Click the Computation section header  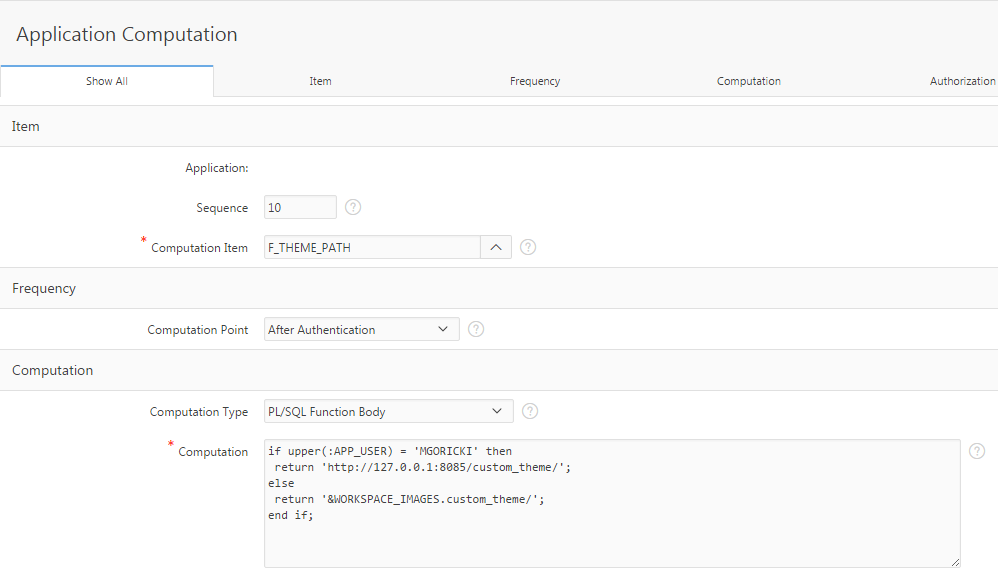pos(52,370)
